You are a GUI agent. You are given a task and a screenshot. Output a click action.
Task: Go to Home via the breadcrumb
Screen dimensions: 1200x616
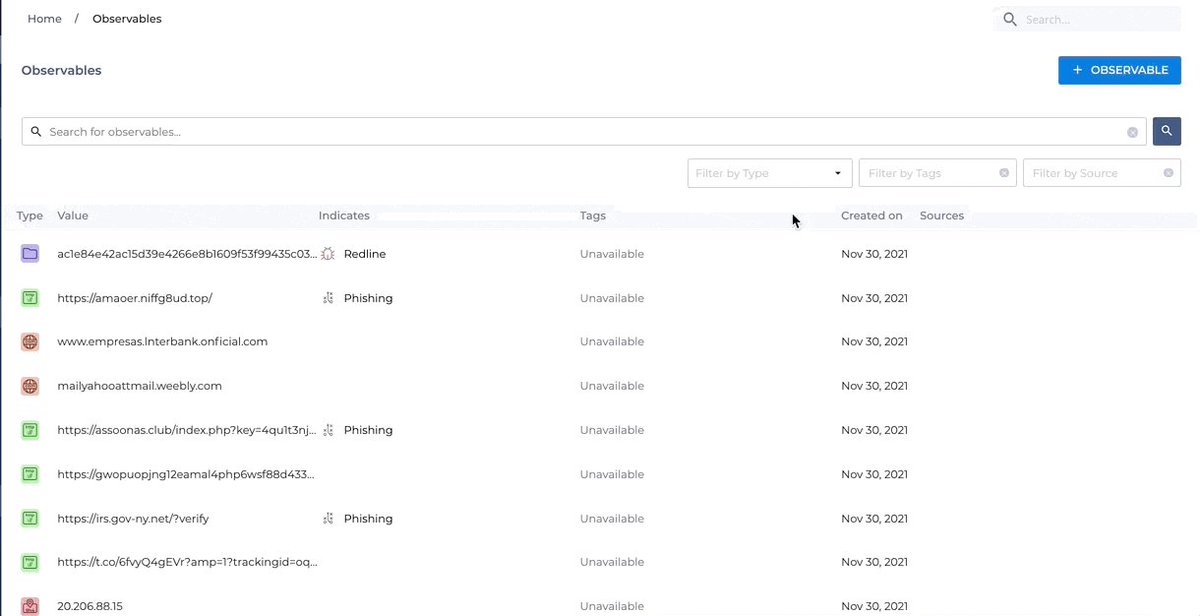point(44,19)
